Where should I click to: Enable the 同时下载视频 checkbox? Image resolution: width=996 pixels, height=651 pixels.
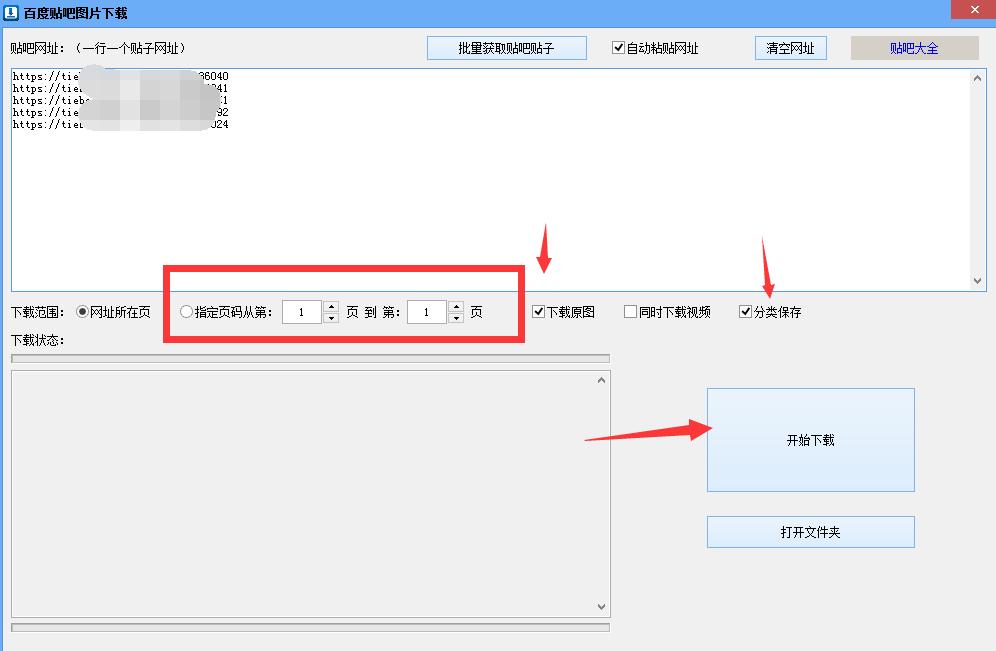pyautogui.click(x=630, y=312)
